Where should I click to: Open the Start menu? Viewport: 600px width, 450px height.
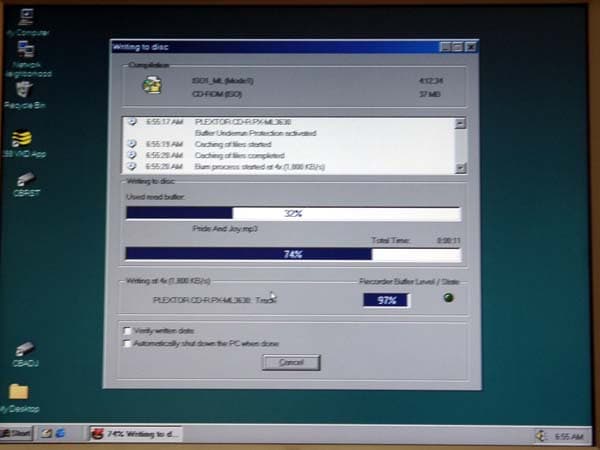pos(16,433)
